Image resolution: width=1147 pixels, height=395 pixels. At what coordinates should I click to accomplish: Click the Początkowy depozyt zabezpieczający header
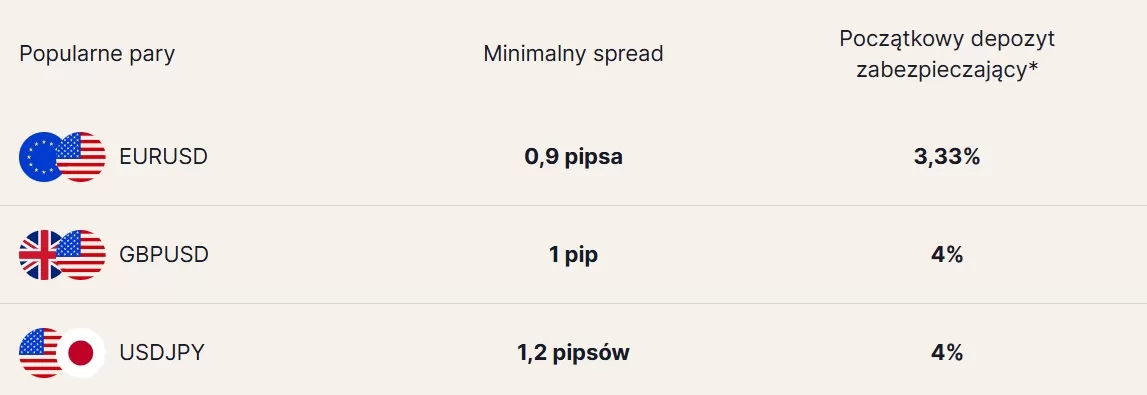[947, 54]
